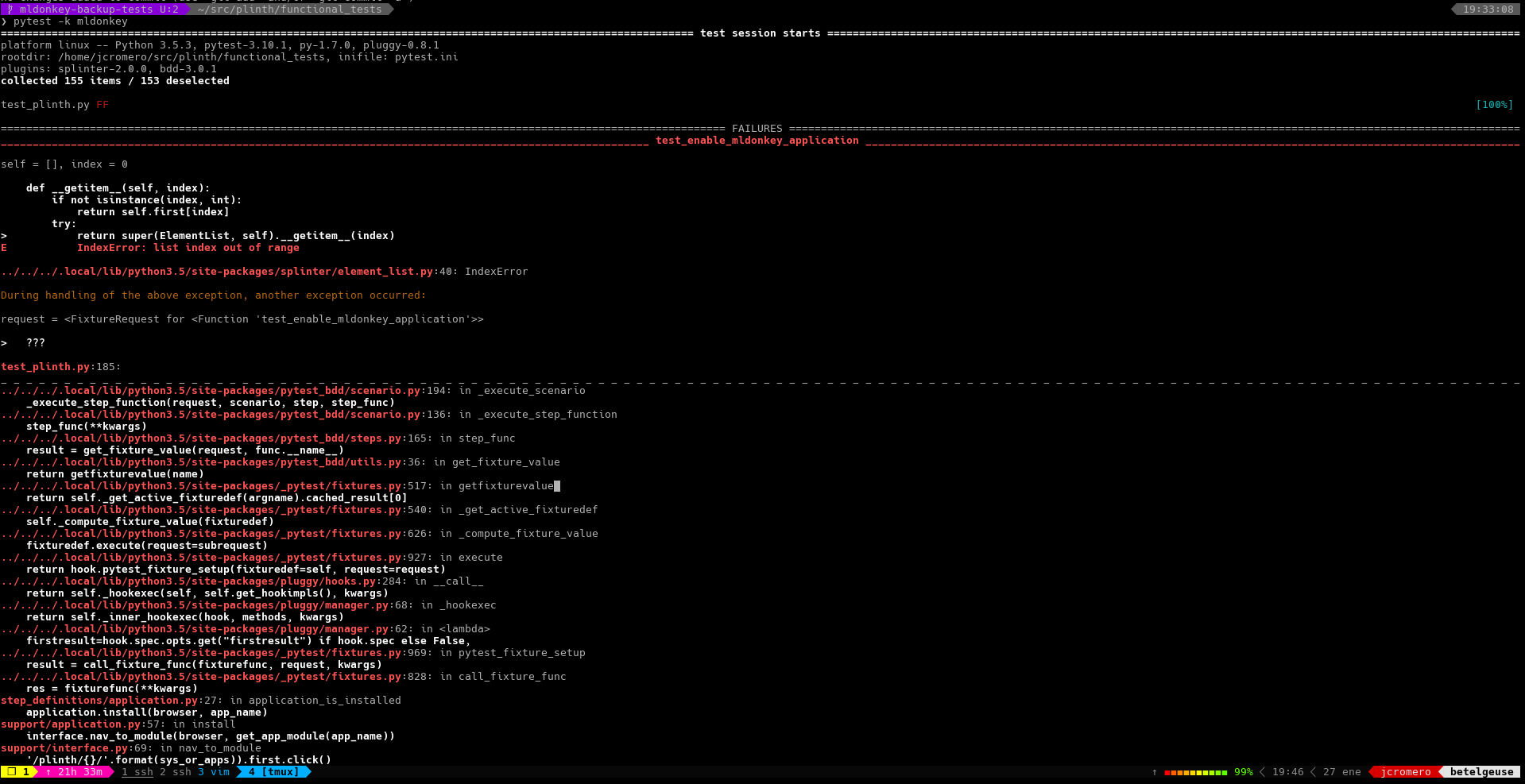Click _pytest/fixtures.py:828 call_fixture_func line

(x=284, y=677)
